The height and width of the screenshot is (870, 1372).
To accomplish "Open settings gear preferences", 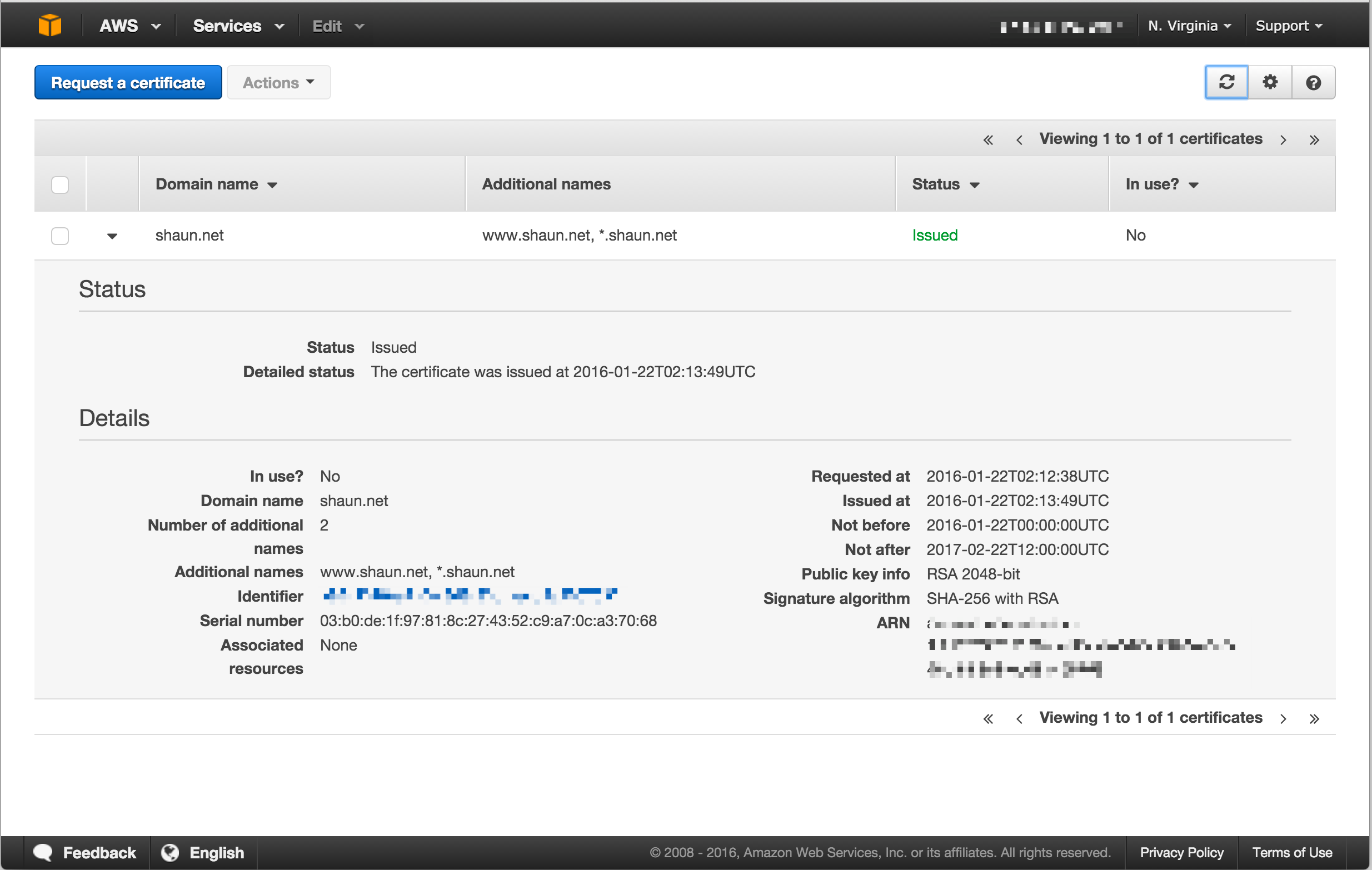I will (x=1270, y=83).
